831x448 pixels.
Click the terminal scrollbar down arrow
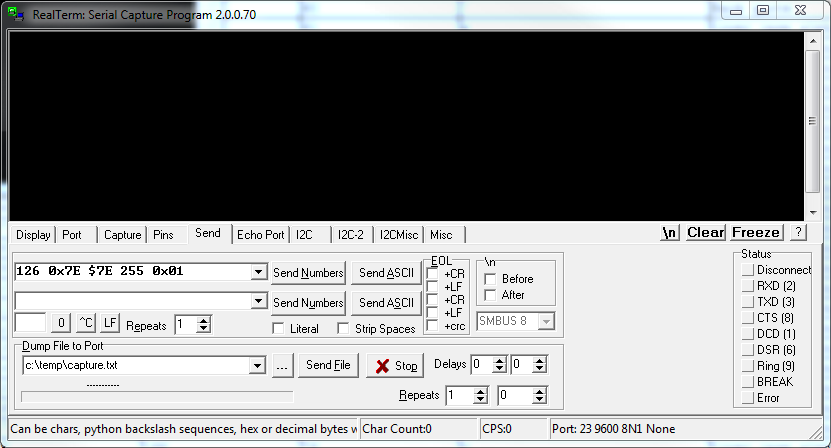(813, 213)
